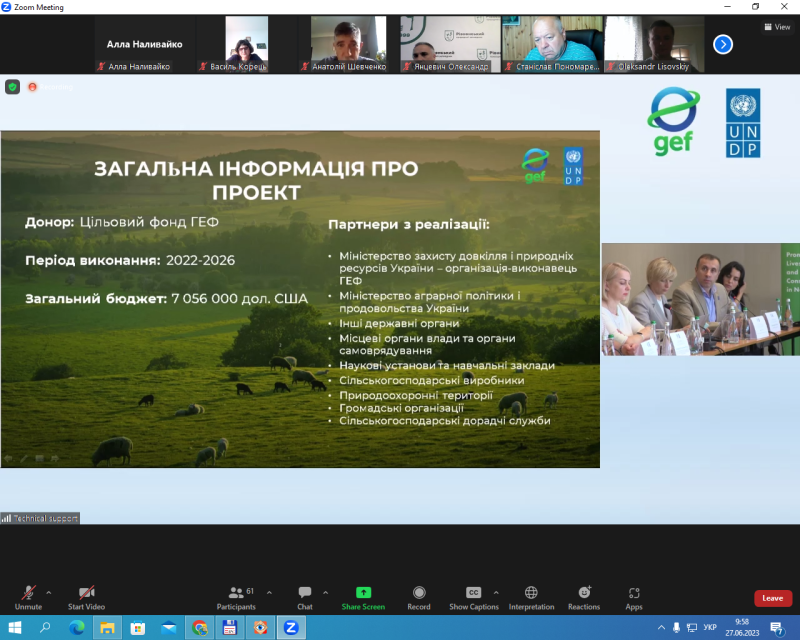Unmute the microphone
The image size is (800, 640).
[28, 597]
